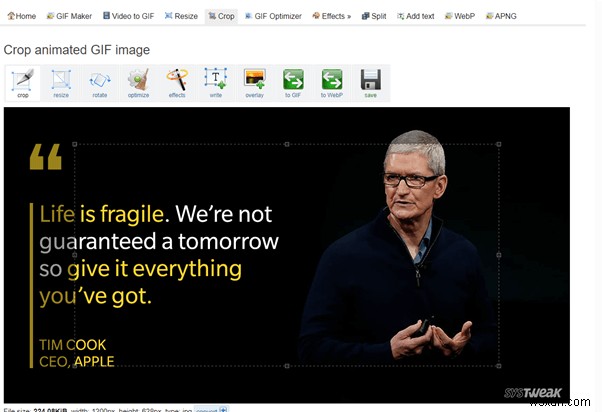Click the save floppy disk icon
This screenshot has width=602, height=412.
click(370, 83)
